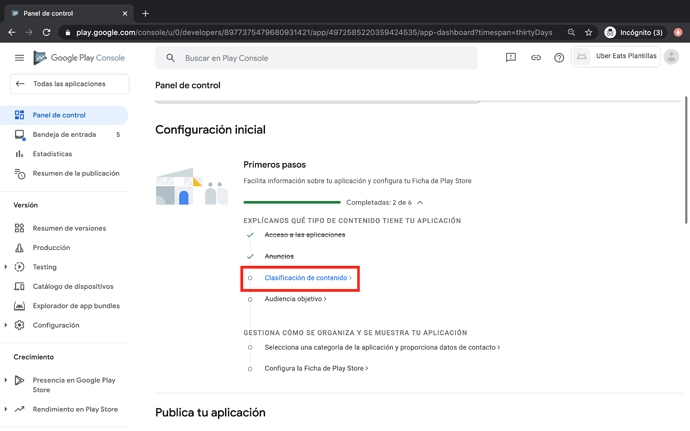Go back to Todas las aplicaciones
The width and height of the screenshot is (690, 431).
(x=69, y=84)
